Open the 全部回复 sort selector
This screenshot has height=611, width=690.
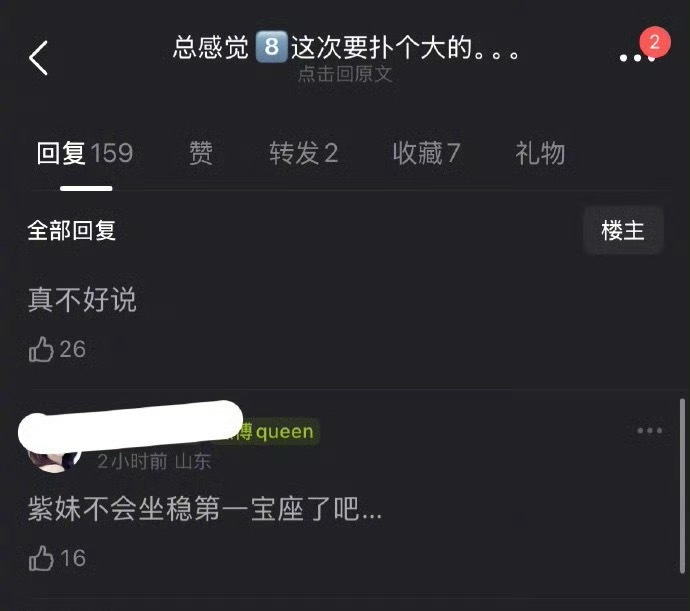[x=72, y=231]
